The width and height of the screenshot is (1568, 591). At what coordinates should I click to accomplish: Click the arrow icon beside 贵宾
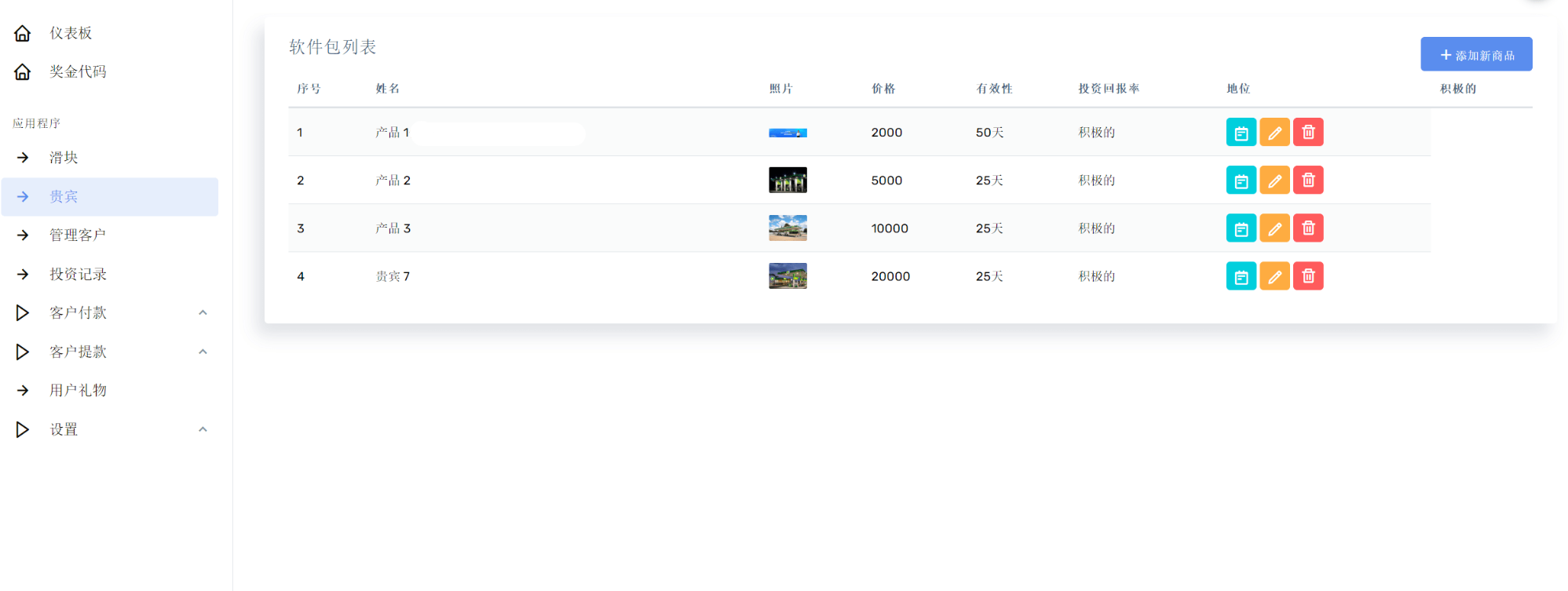pyautogui.click(x=23, y=197)
